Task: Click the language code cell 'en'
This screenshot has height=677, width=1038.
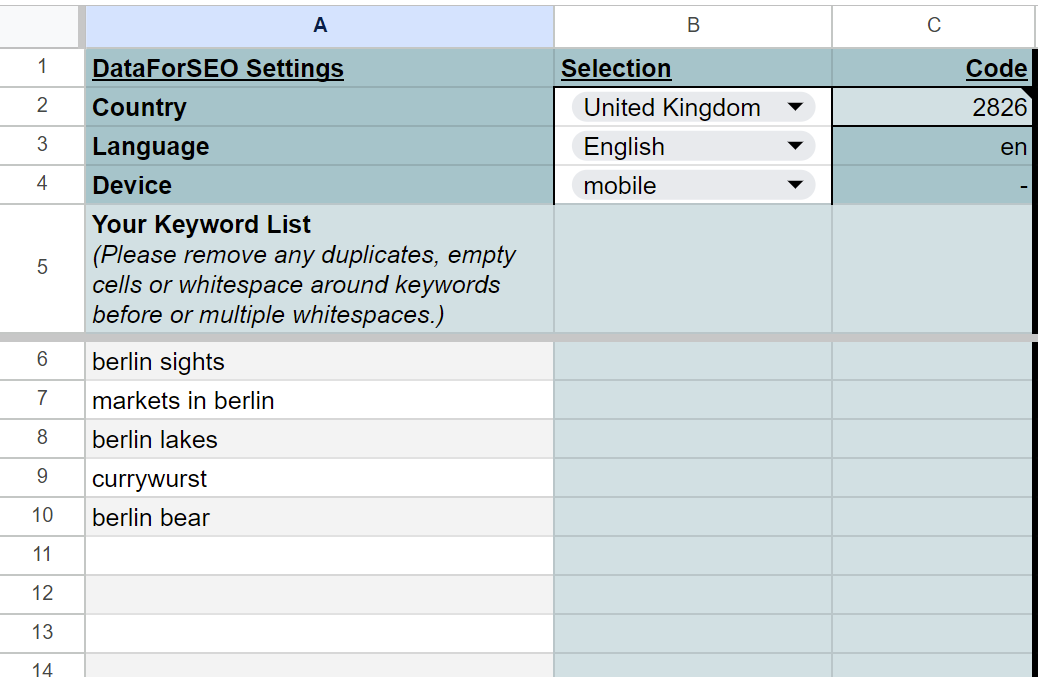Action: coord(932,146)
